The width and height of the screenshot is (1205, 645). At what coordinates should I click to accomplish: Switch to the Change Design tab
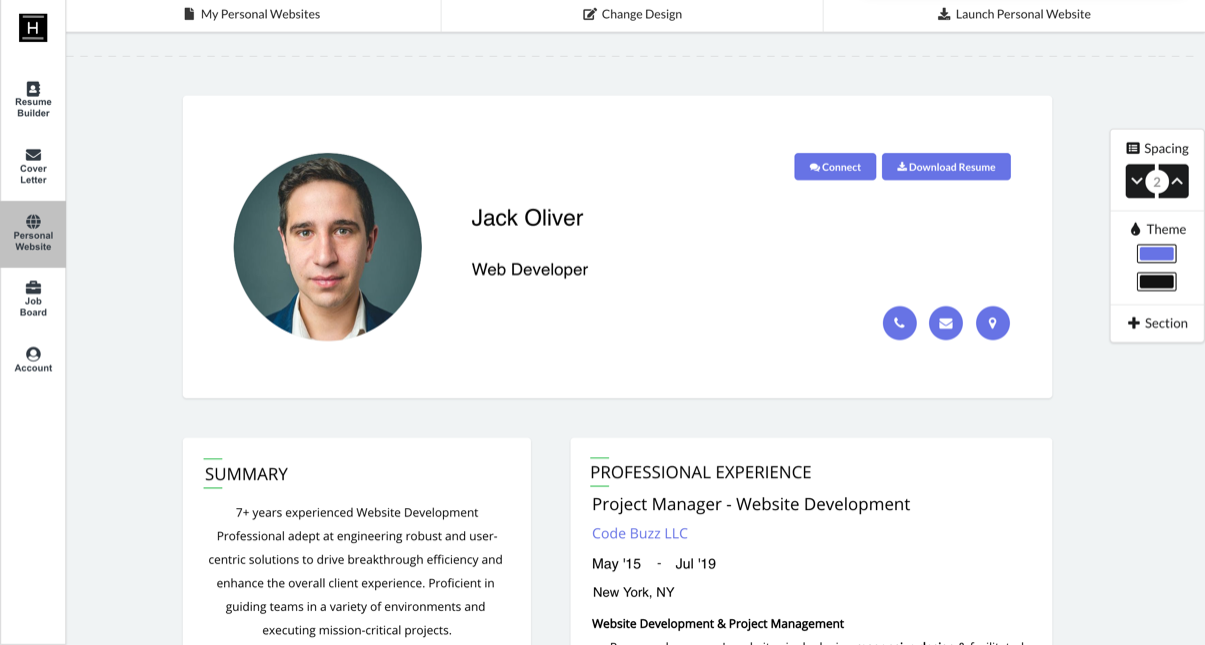pos(632,14)
